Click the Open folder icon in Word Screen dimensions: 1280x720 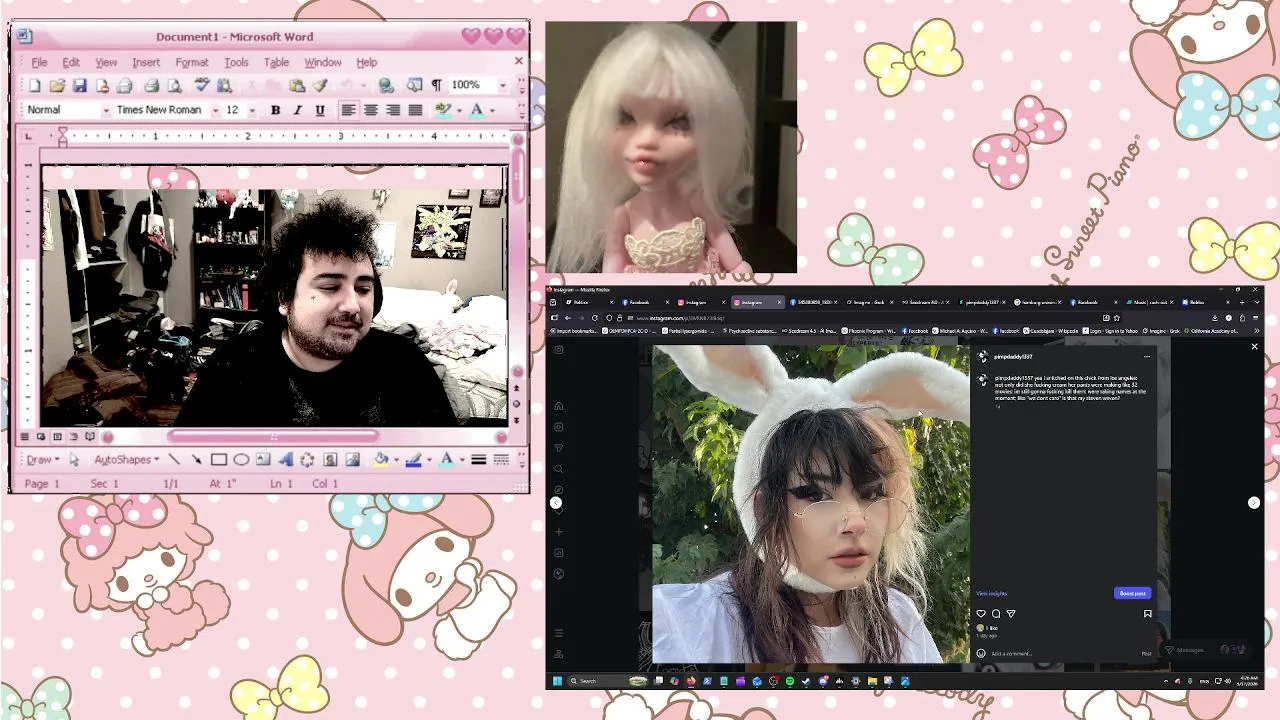pyautogui.click(x=57, y=86)
